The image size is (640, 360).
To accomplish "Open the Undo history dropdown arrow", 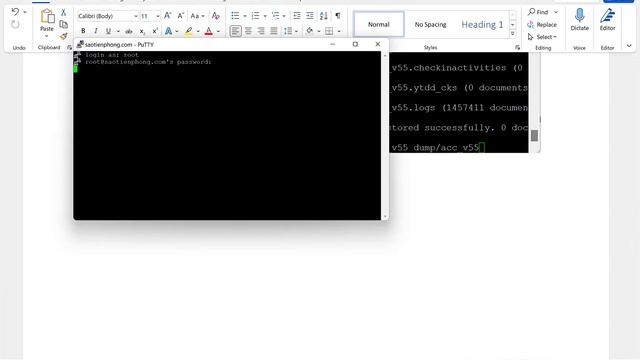I will [x=25, y=12].
